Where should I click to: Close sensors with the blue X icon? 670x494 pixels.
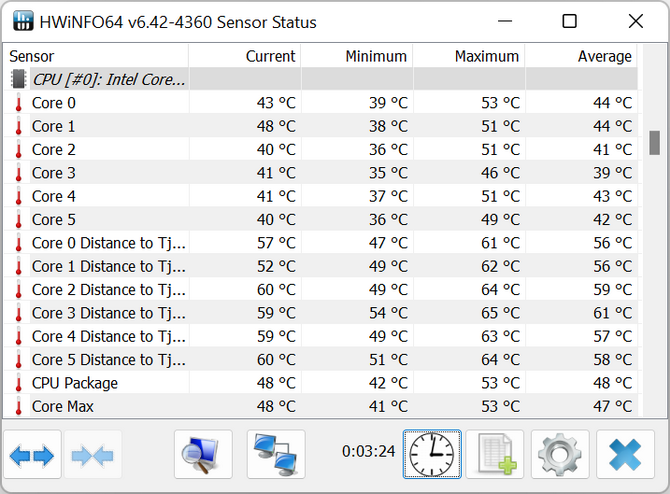[625, 455]
